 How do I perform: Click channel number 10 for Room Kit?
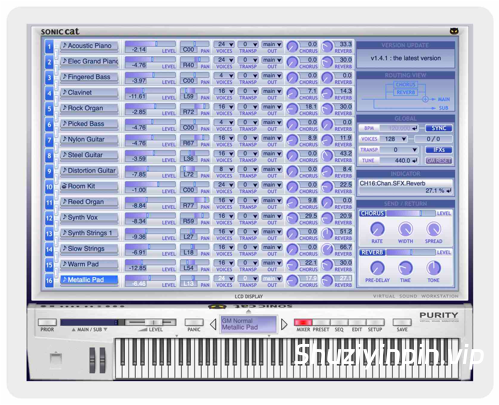[49, 187]
